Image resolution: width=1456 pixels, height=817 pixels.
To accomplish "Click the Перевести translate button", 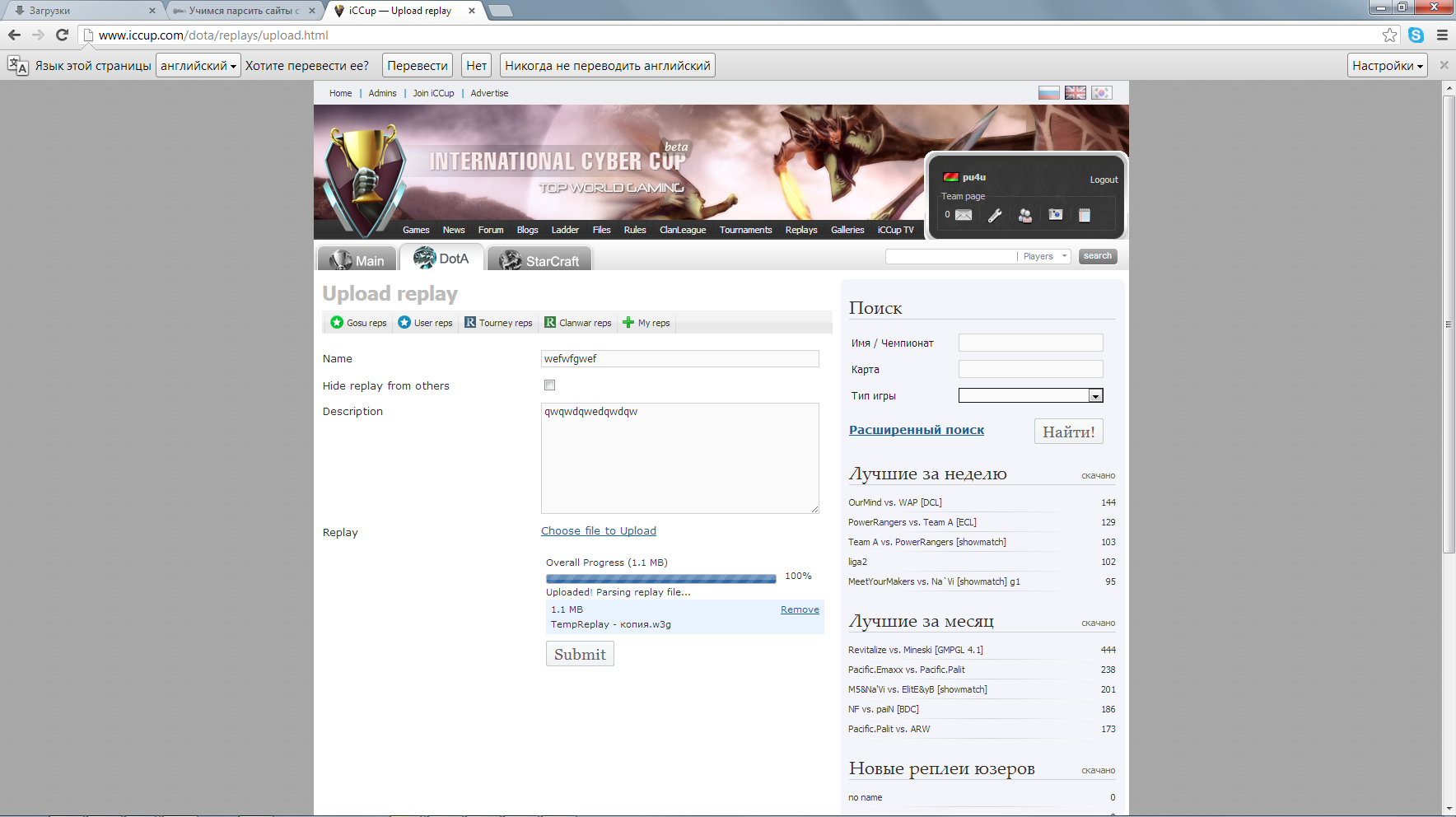I will (418, 66).
